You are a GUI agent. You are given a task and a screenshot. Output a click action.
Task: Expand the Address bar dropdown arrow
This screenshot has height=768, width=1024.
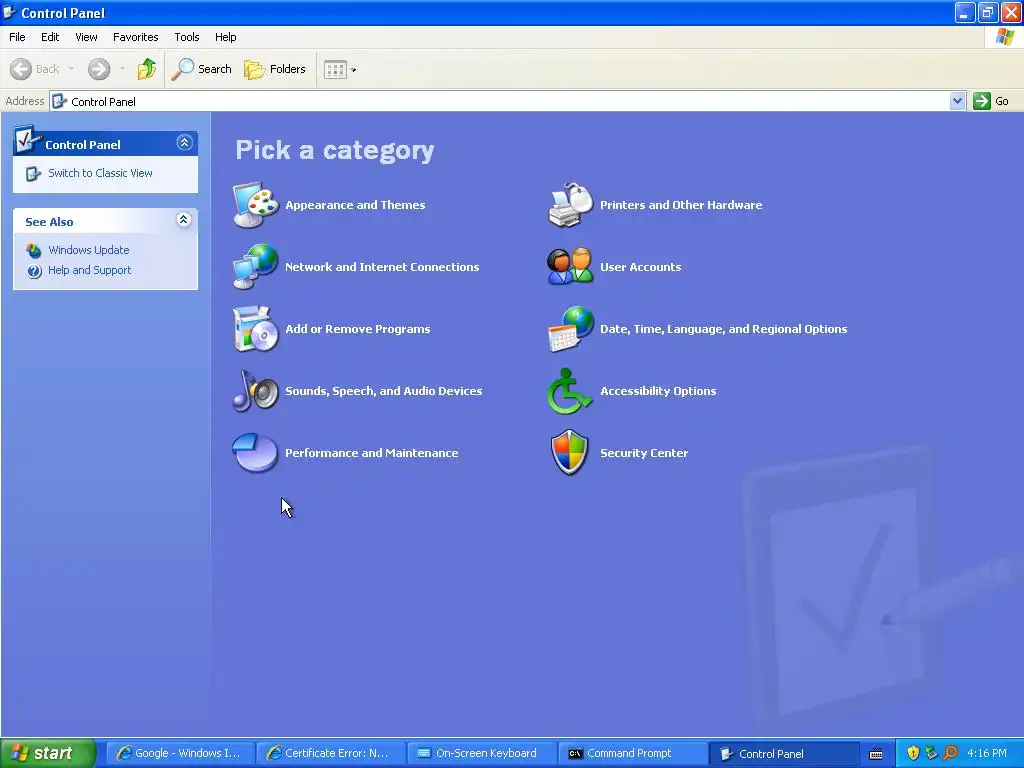(x=957, y=101)
